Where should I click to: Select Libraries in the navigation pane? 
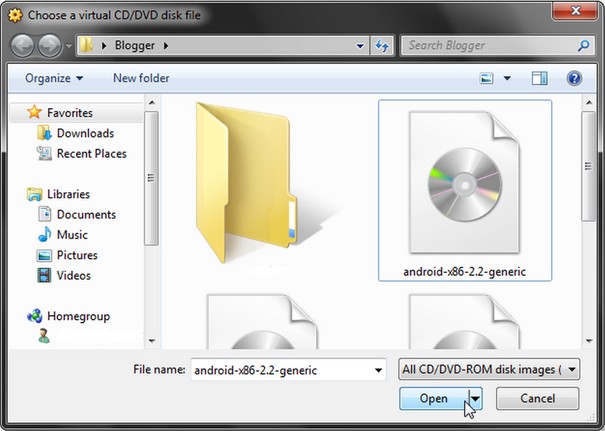click(68, 194)
